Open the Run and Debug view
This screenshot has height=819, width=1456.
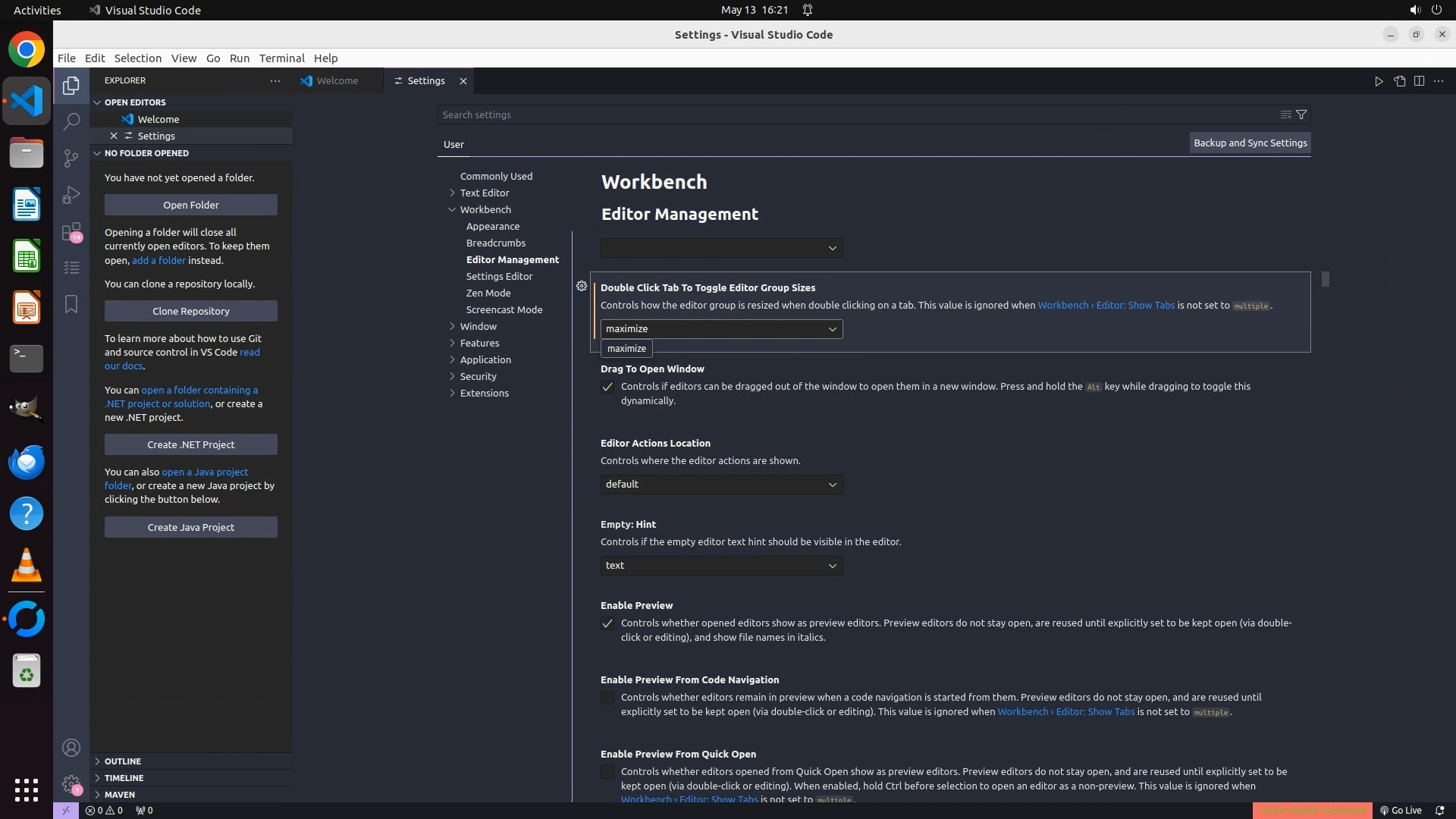click(71, 195)
